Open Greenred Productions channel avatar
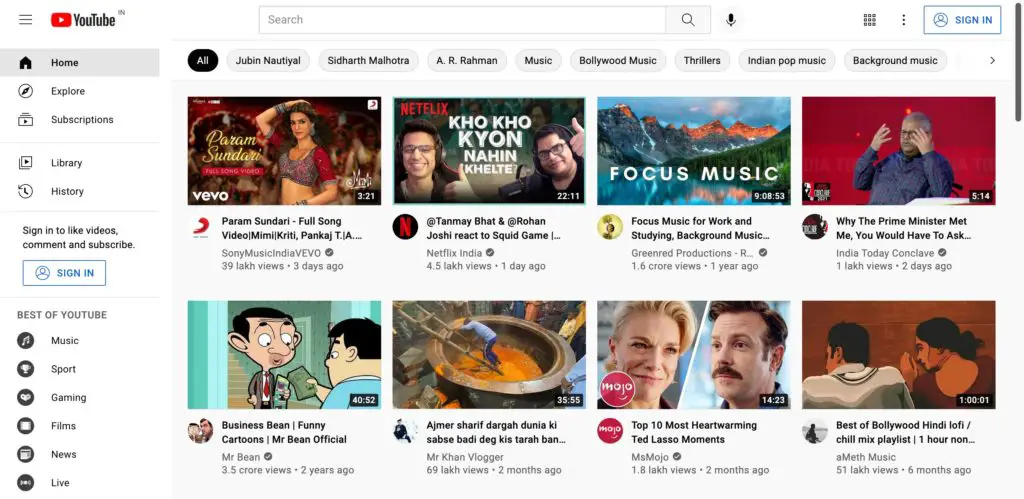1024x499 pixels. [610, 227]
